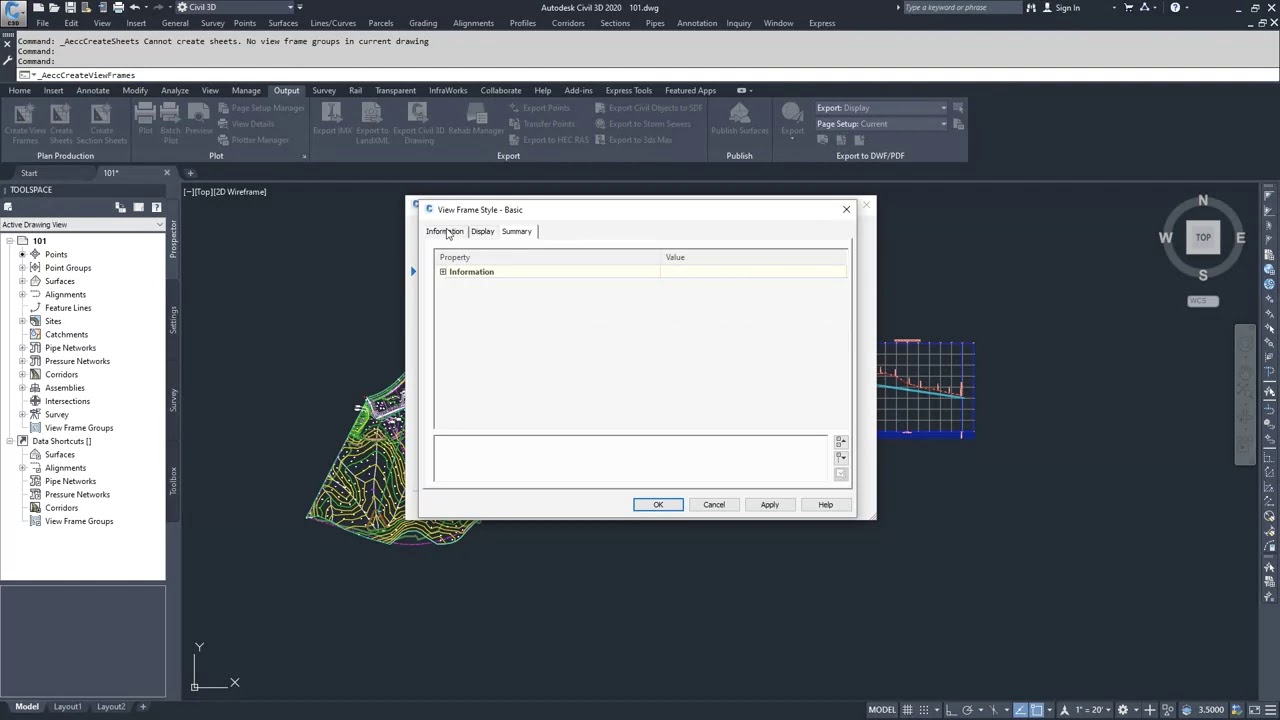Expand the Surfaces node under 101

22,281
